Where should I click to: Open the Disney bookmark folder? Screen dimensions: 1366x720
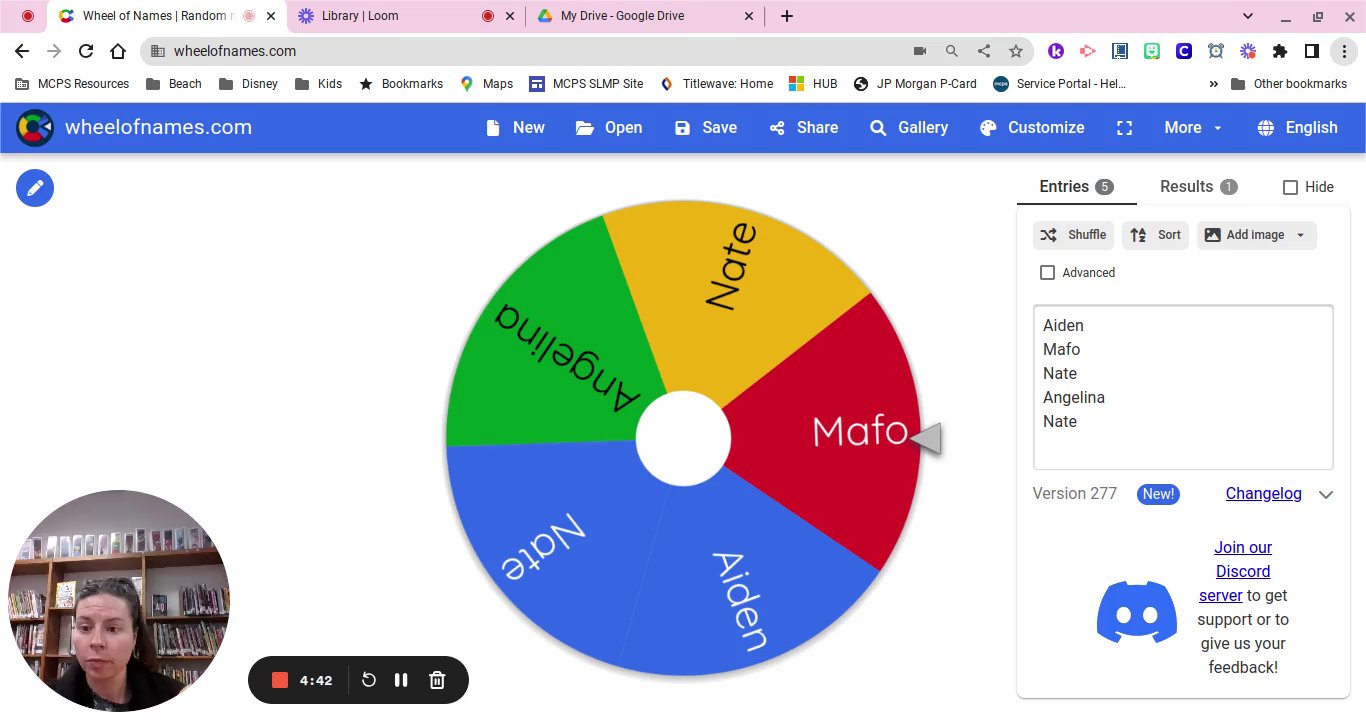coord(248,84)
